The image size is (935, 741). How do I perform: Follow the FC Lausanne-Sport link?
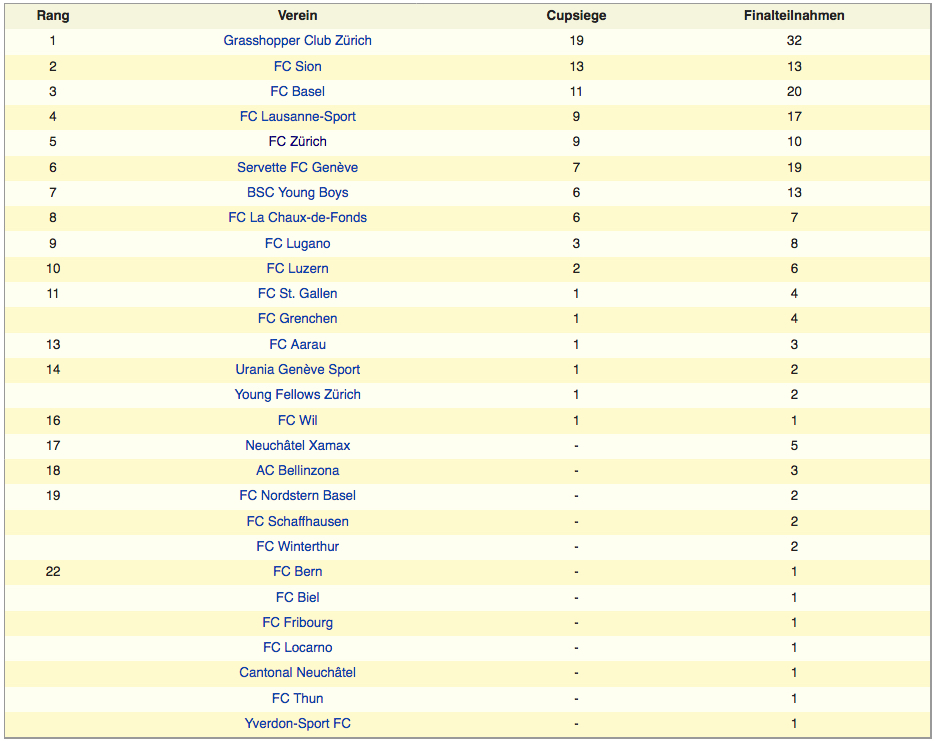297,116
